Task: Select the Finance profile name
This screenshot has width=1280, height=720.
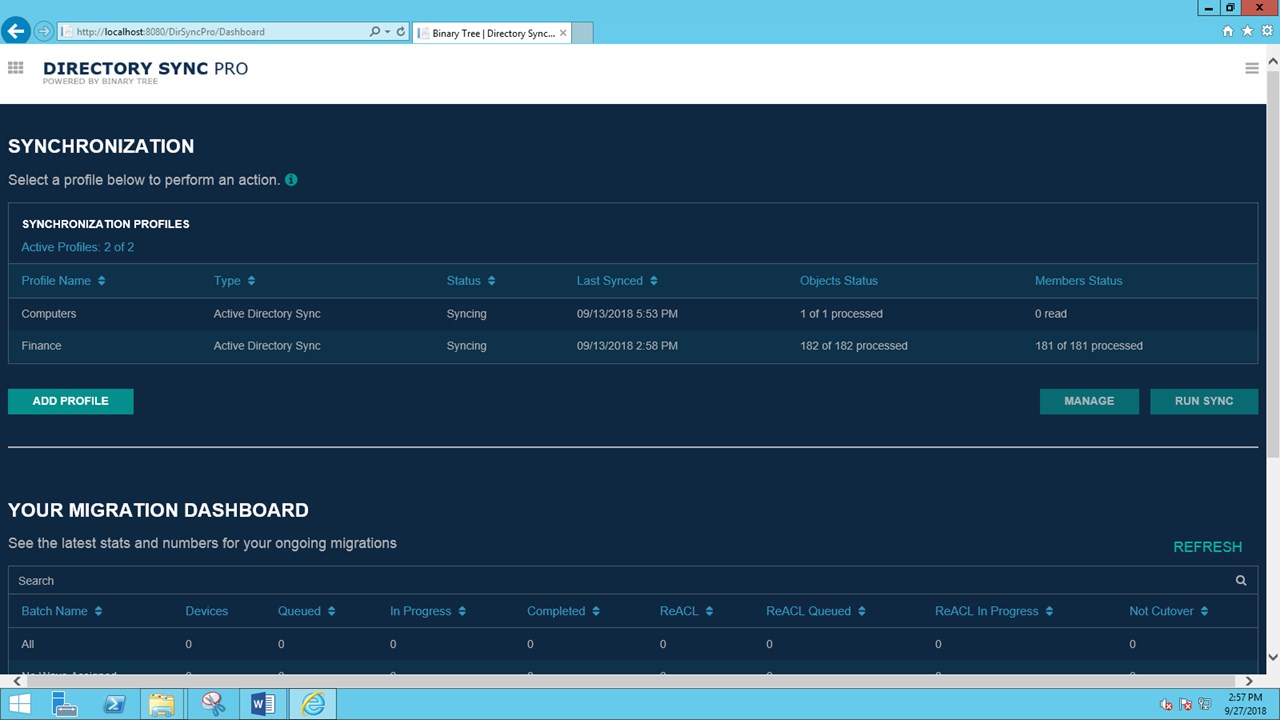Action: coord(42,346)
